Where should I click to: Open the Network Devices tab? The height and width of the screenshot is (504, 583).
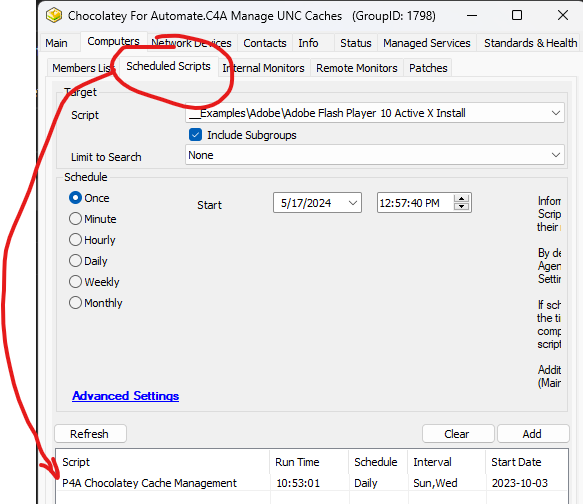coord(191,43)
